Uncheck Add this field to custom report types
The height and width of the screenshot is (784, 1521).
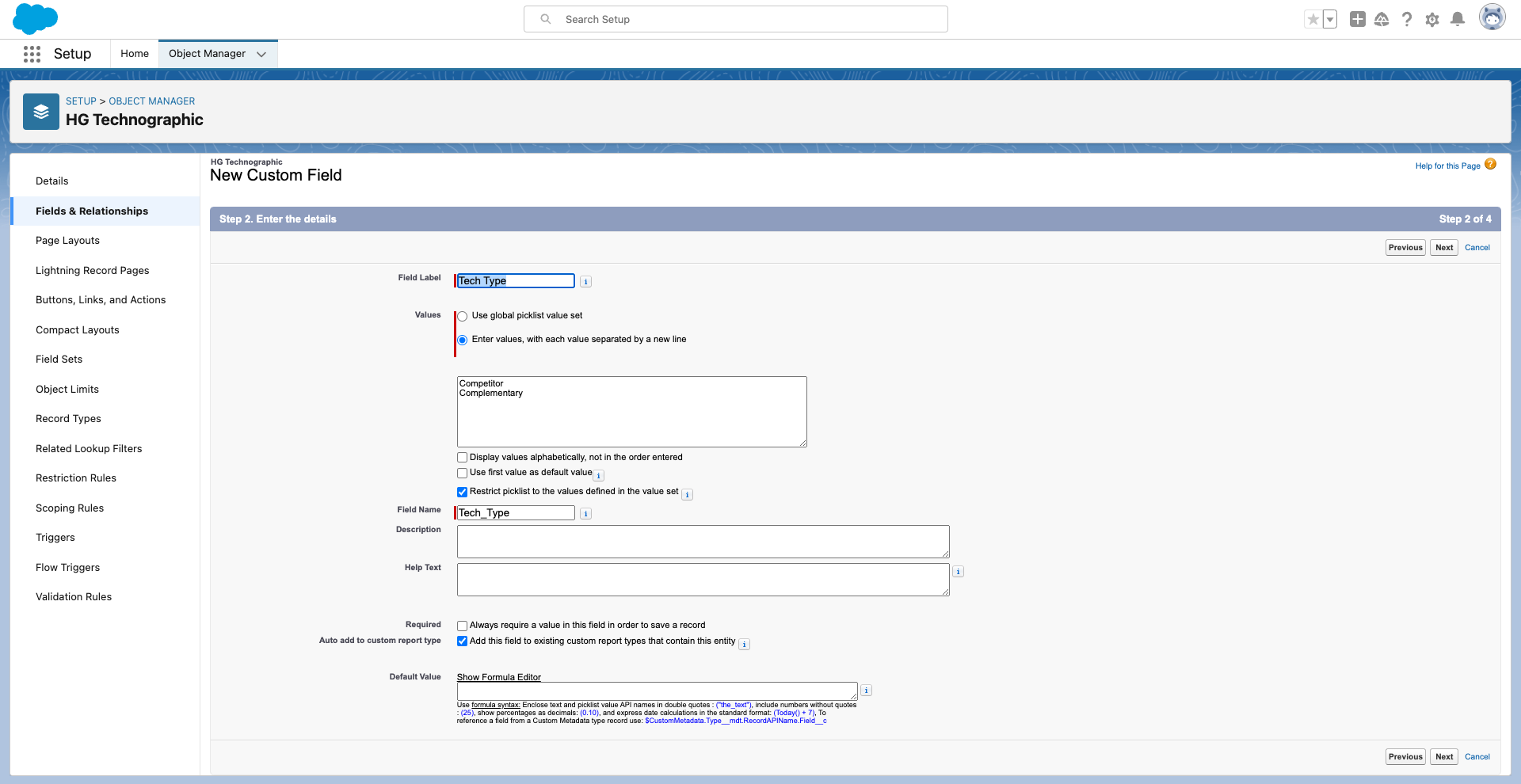(463, 641)
